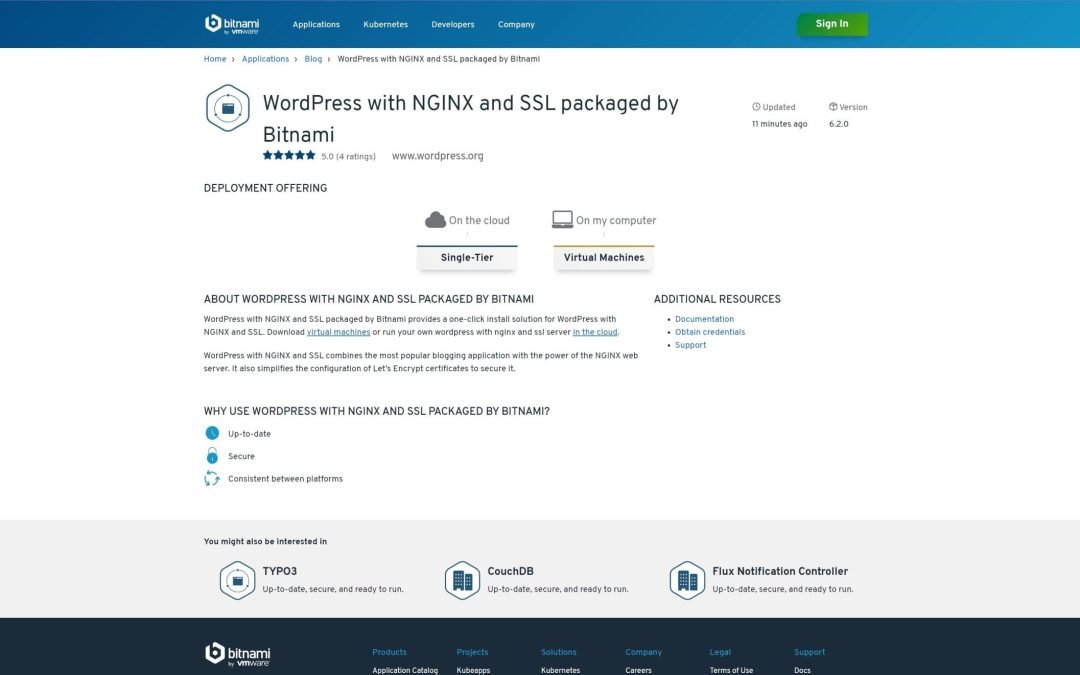Screen dimensions: 1080x675
Task: Click the Up-to-date clock icon
Action: pos(212,433)
